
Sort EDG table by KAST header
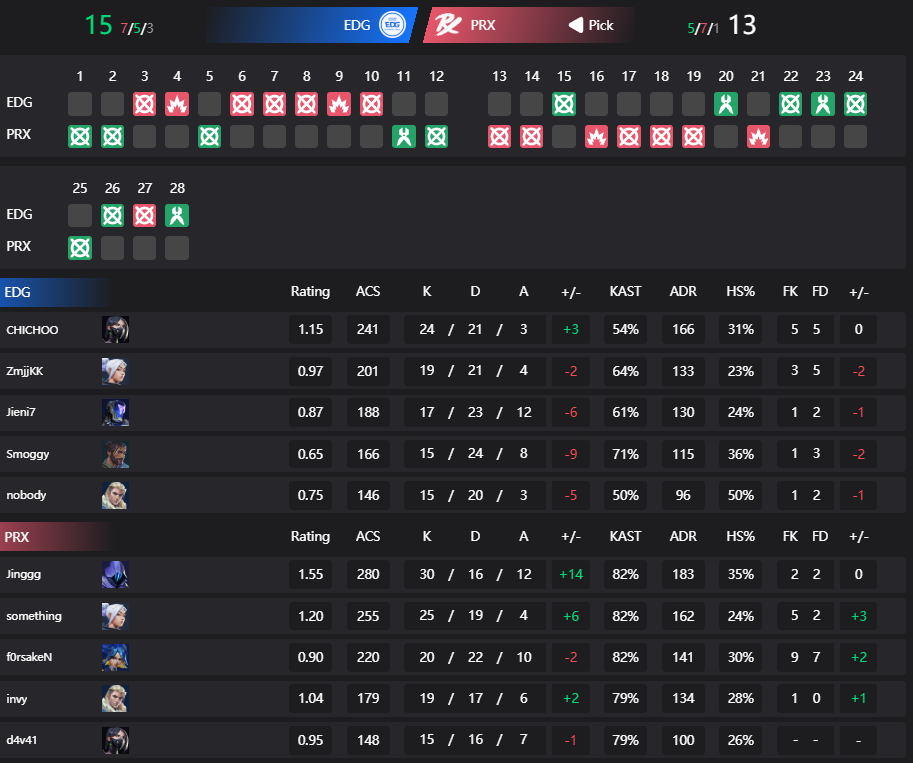coord(625,292)
